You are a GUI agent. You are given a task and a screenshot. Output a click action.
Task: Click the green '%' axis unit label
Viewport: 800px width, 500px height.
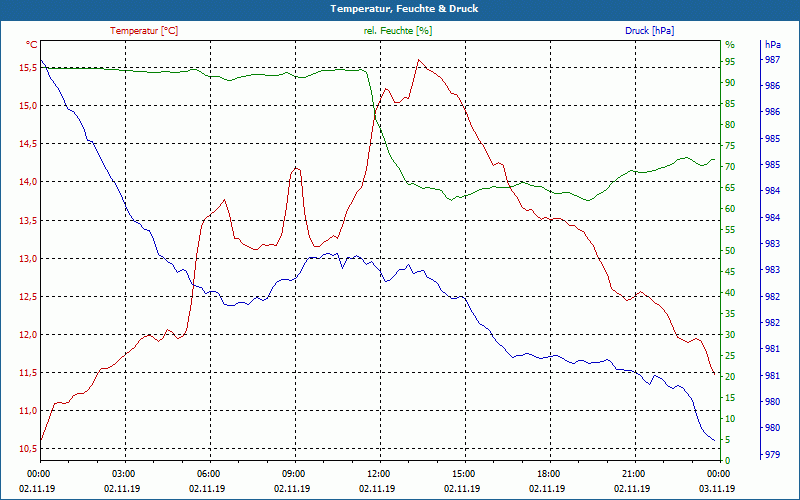pyautogui.click(x=729, y=45)
